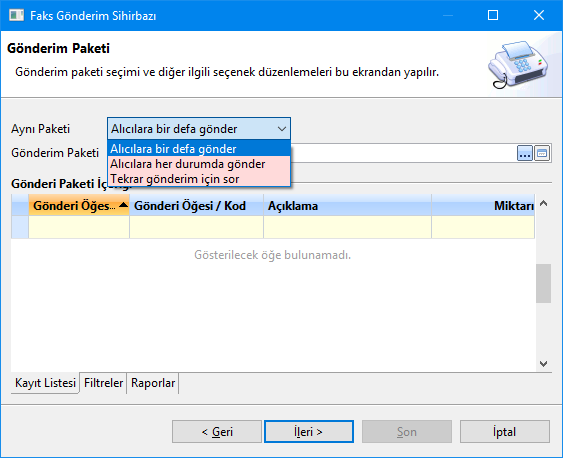The image size is (563, 458).
Task: Click the window icon next to the ellipsis button
Action: [x=542, y=154]
